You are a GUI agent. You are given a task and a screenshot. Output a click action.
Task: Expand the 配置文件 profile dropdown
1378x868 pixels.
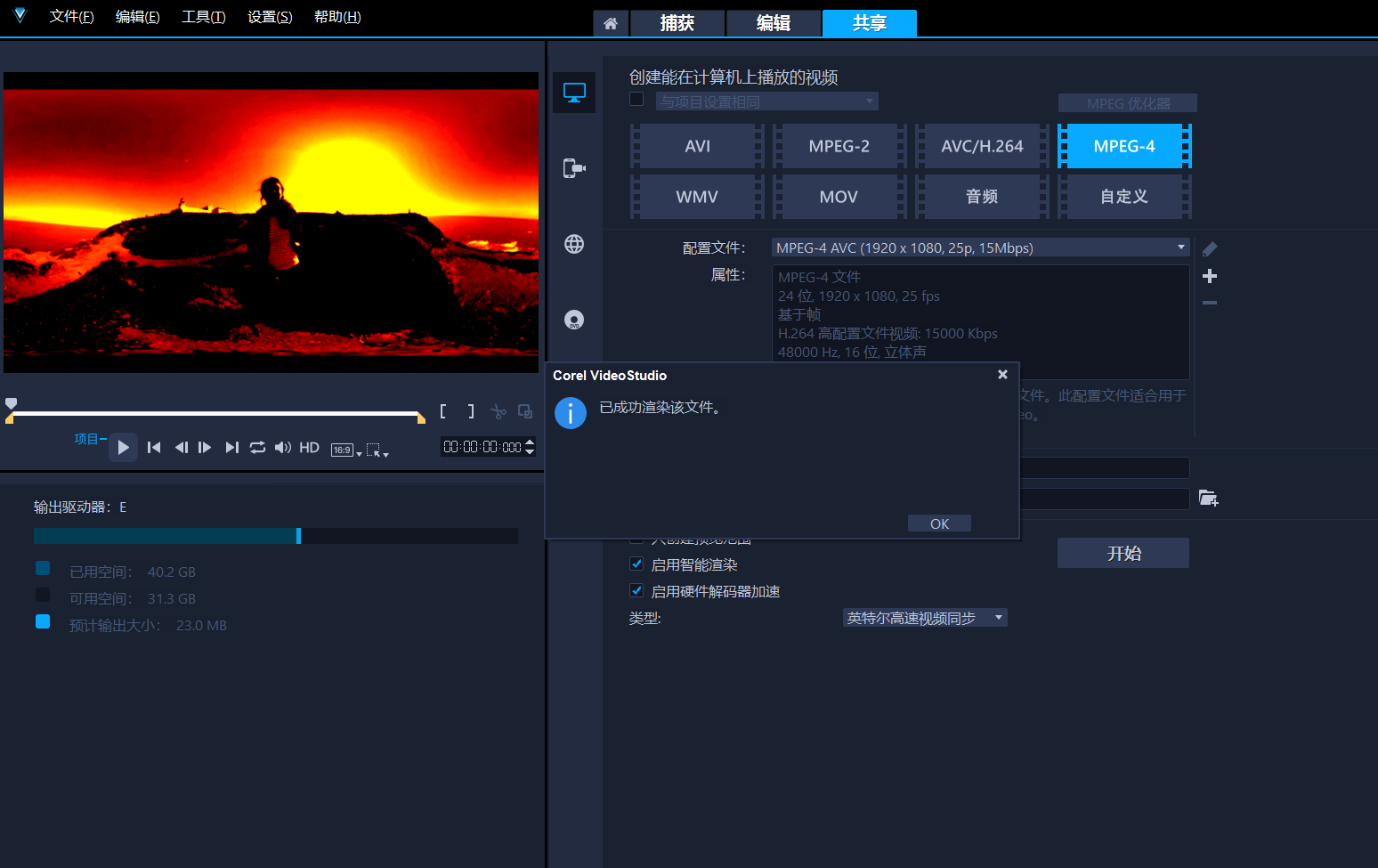click(980, 247)
